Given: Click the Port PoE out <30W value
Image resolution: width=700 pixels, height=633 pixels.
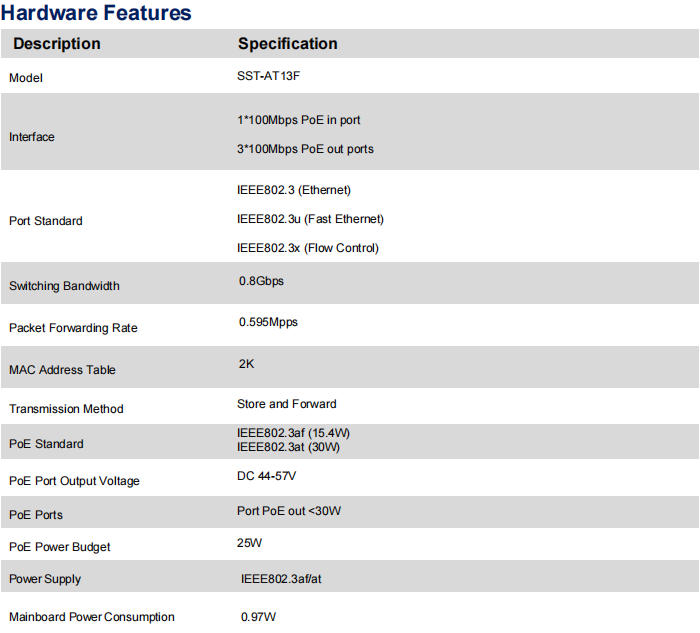Looking at the screenshot, I should pos(289,511).
